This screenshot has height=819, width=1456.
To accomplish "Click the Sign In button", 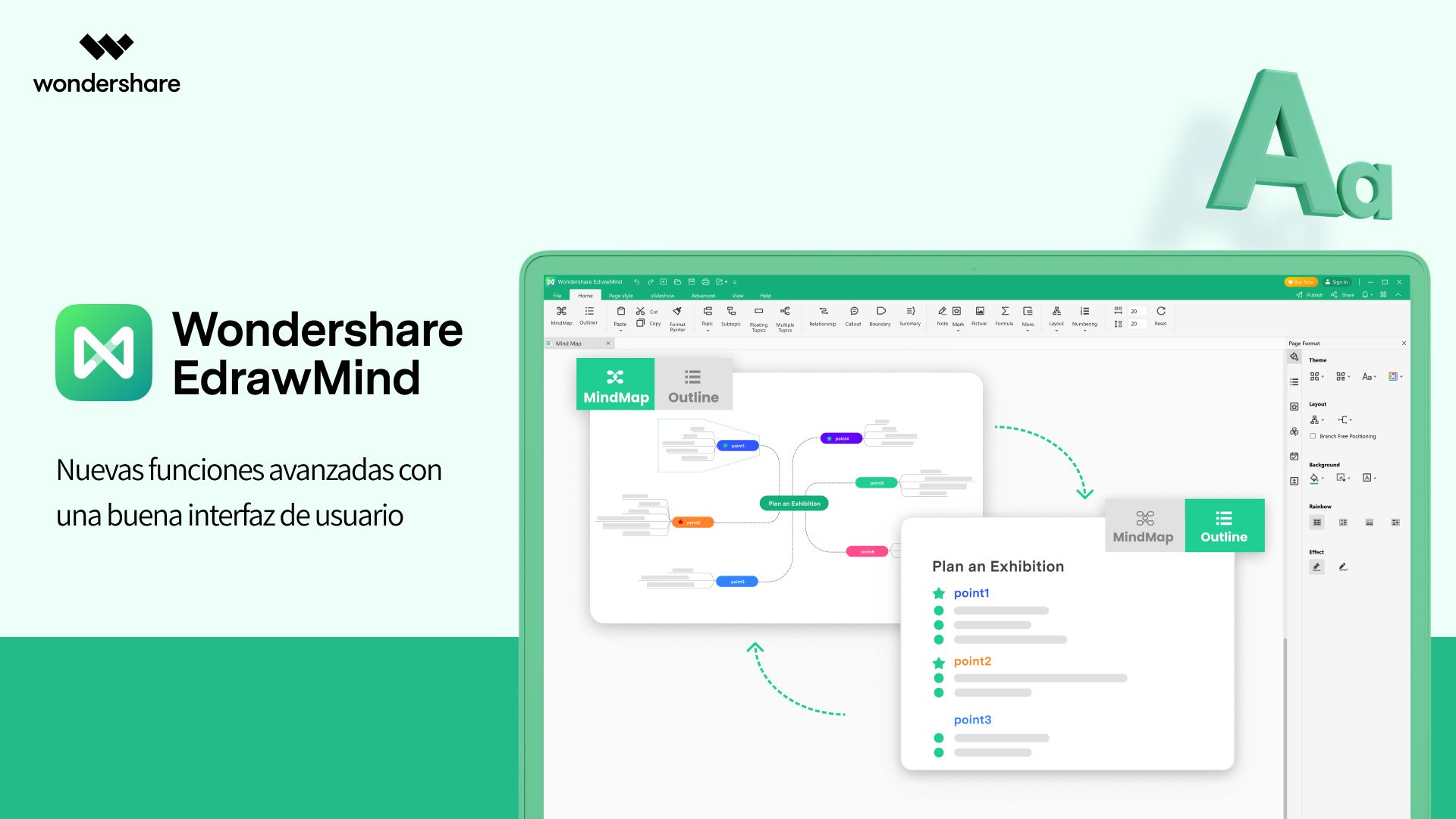I will (x=1336, y=282).
